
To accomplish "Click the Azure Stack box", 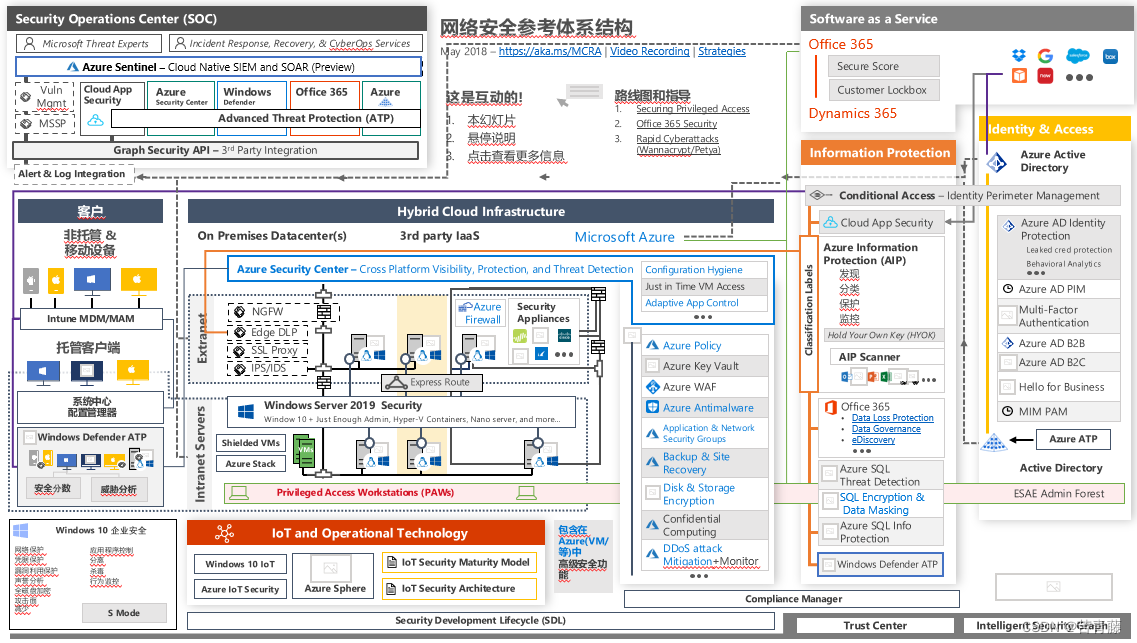I will pyautogui.click(x=251, y=464).
